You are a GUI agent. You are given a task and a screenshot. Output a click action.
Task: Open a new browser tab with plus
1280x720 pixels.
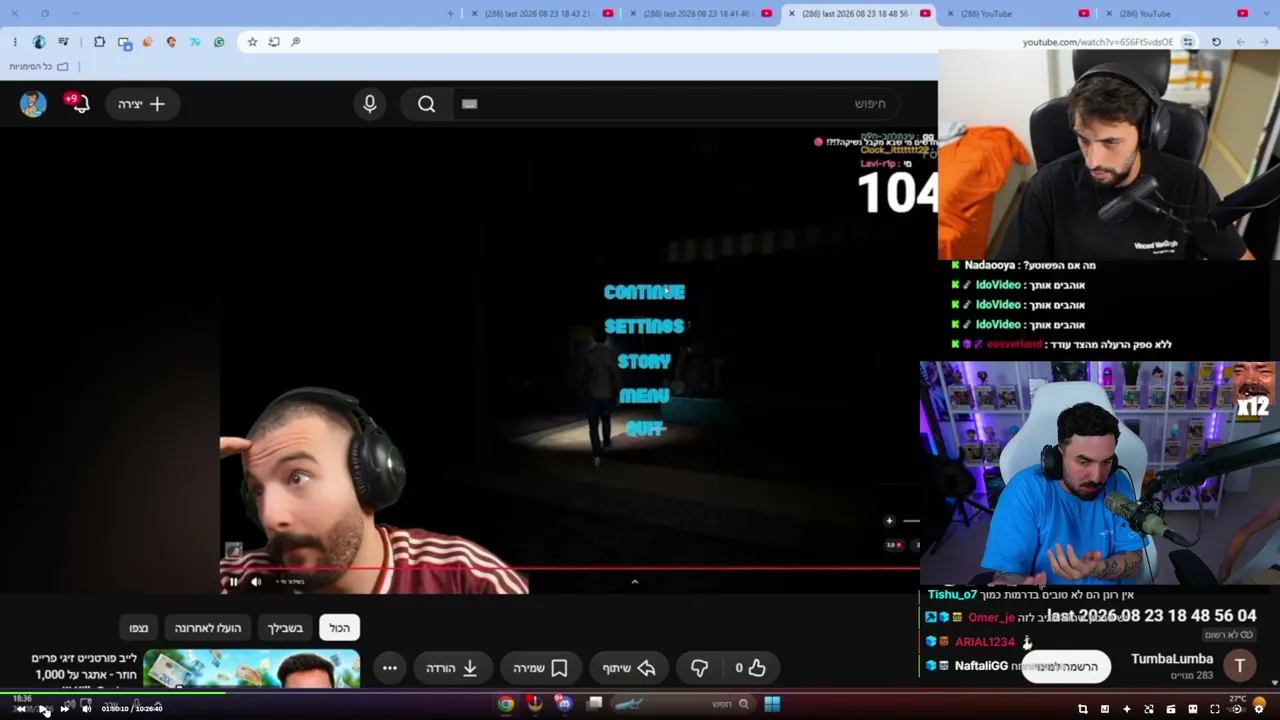click(451, 14)
